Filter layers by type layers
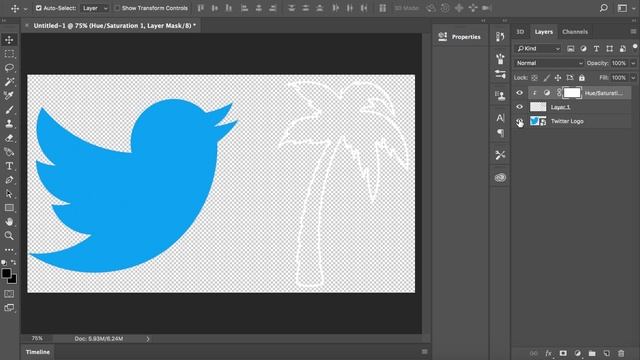The image size is (640, 360). coord(596,49)
